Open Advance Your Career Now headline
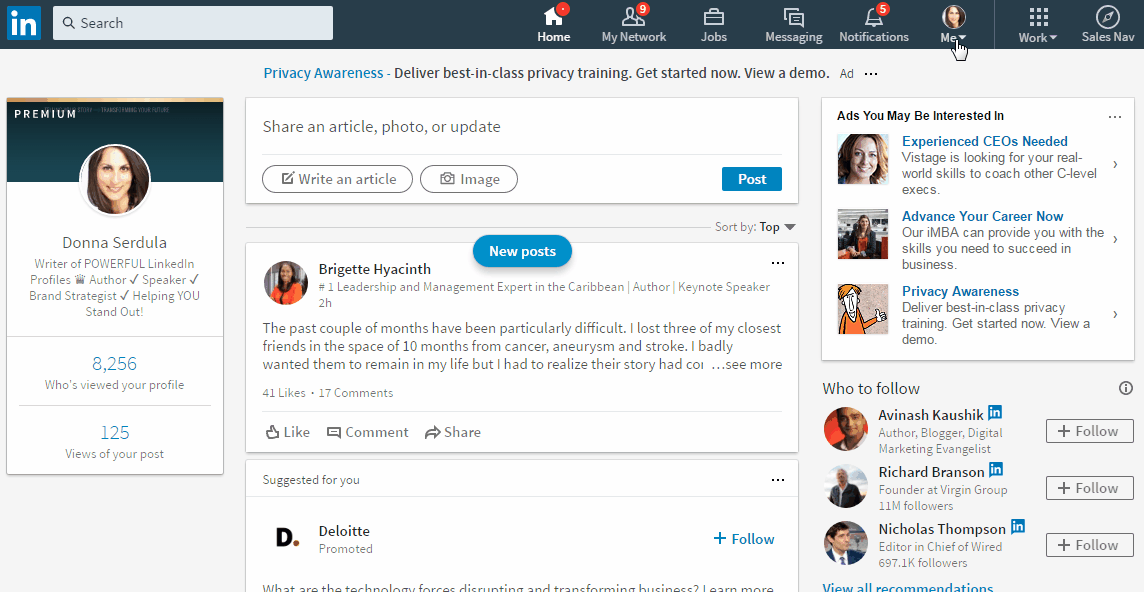The width and height of the screenshot is (1144, 592). [982, 216]
